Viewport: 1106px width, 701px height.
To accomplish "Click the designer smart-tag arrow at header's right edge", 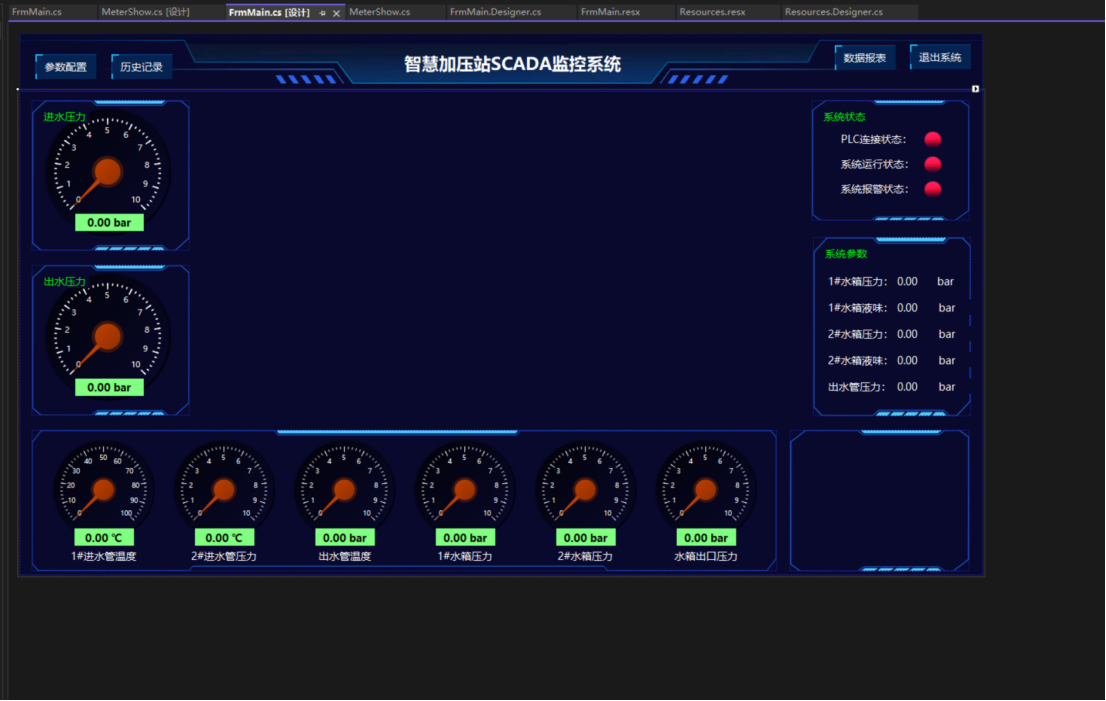I will pyautogui.click(x=976, y=89).
